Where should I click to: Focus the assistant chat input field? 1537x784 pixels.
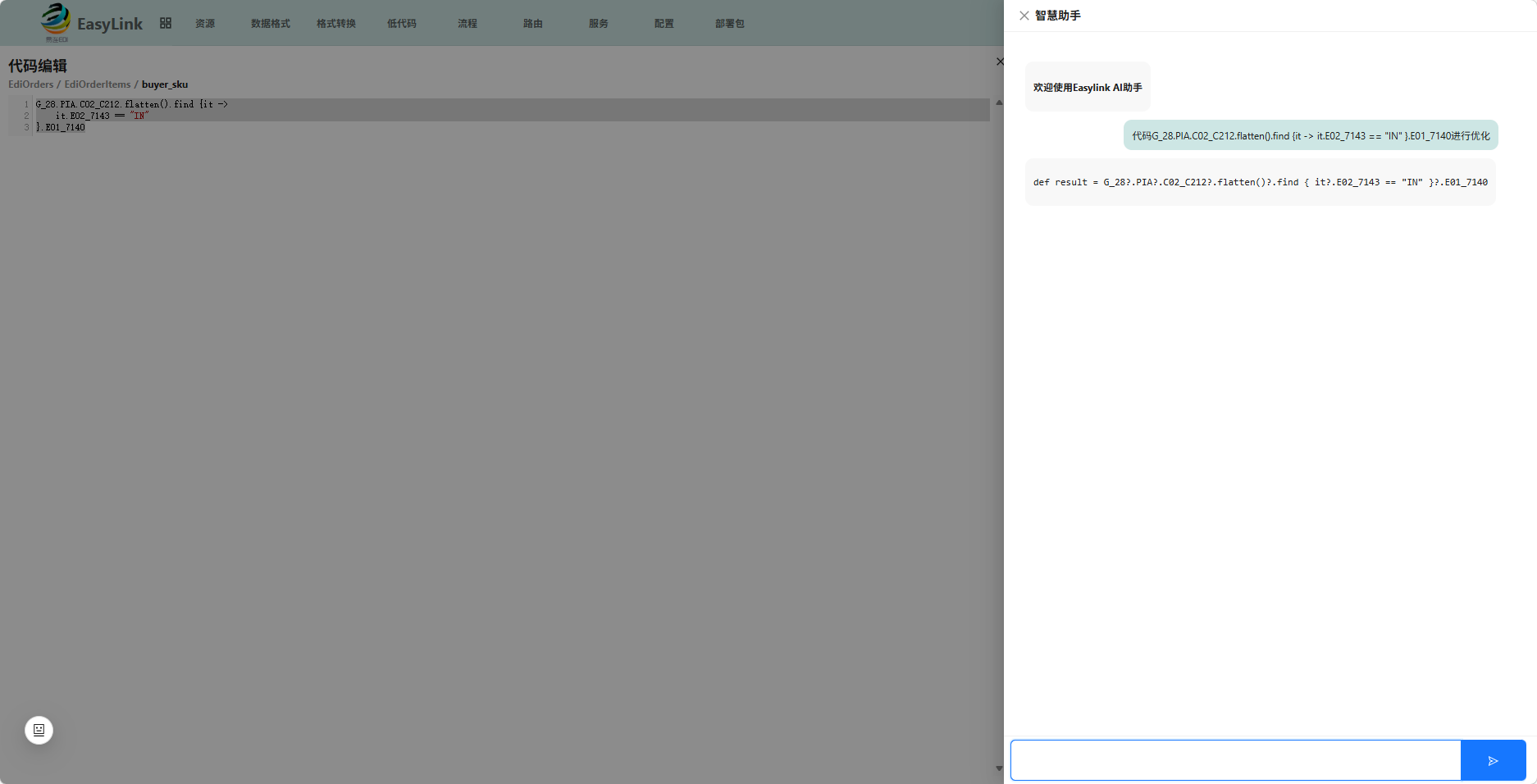click(x=1235, y=760)
